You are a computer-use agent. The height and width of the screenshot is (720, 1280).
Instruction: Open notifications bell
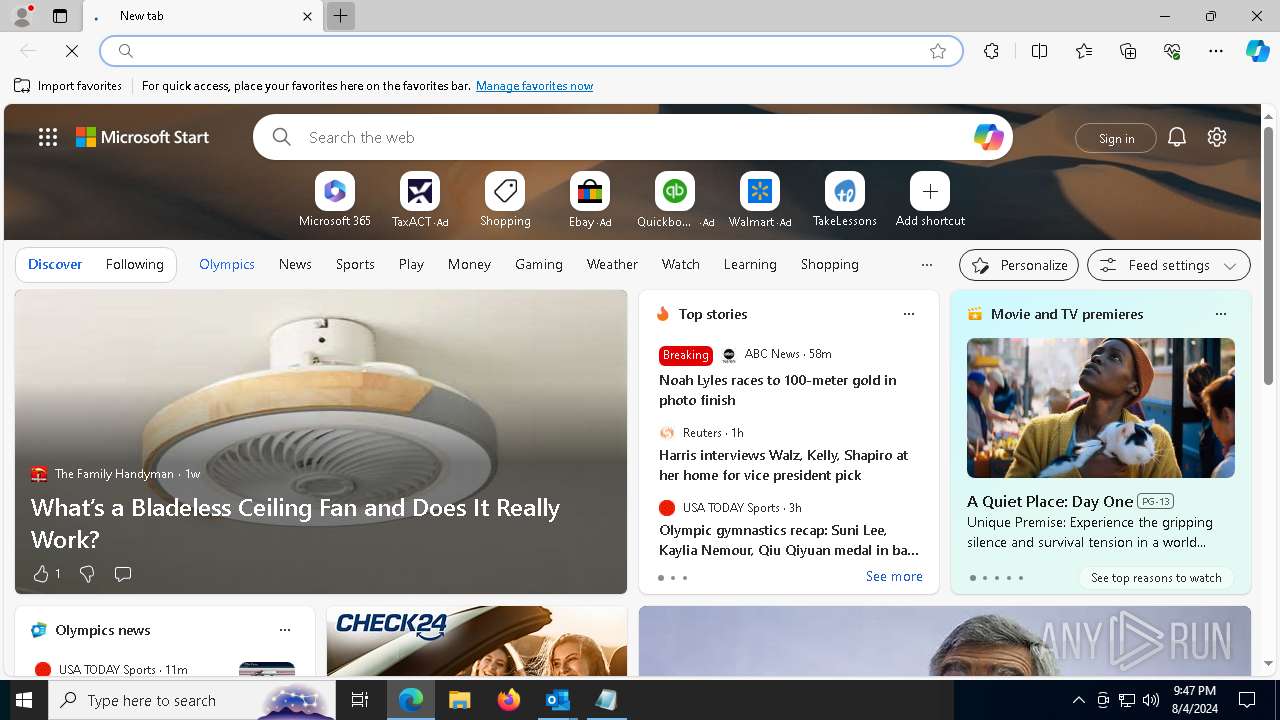click(x=1177, y=137)
